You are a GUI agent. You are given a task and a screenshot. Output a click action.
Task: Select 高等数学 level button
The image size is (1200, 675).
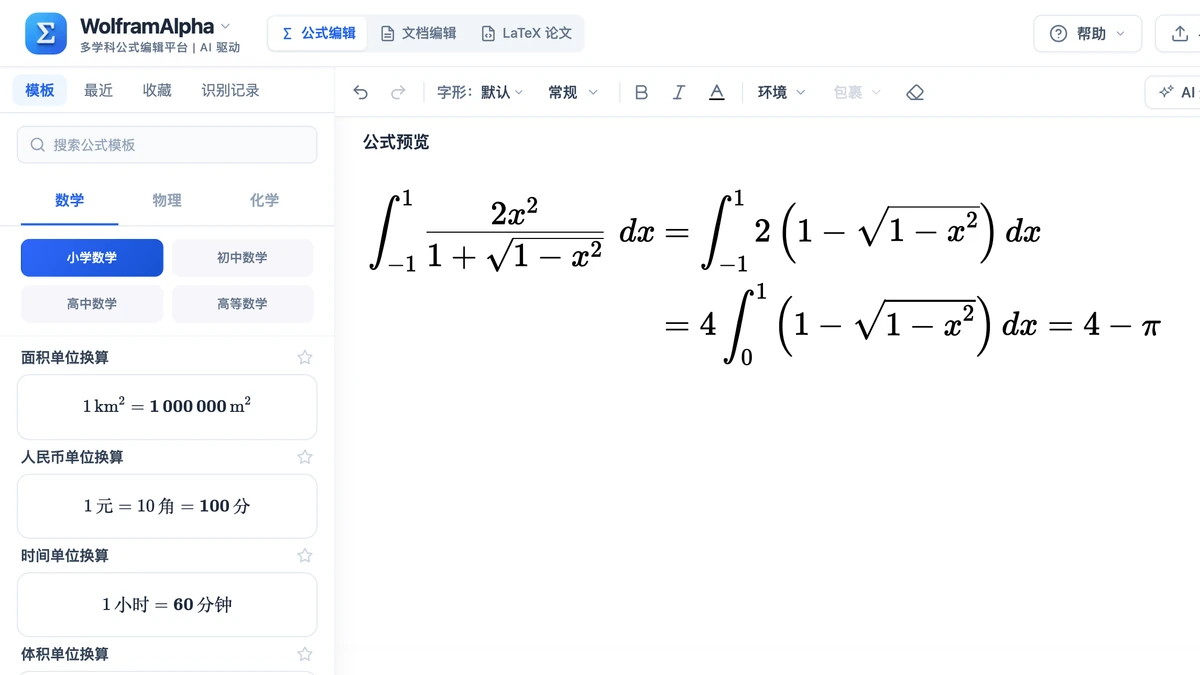(242, 304)
